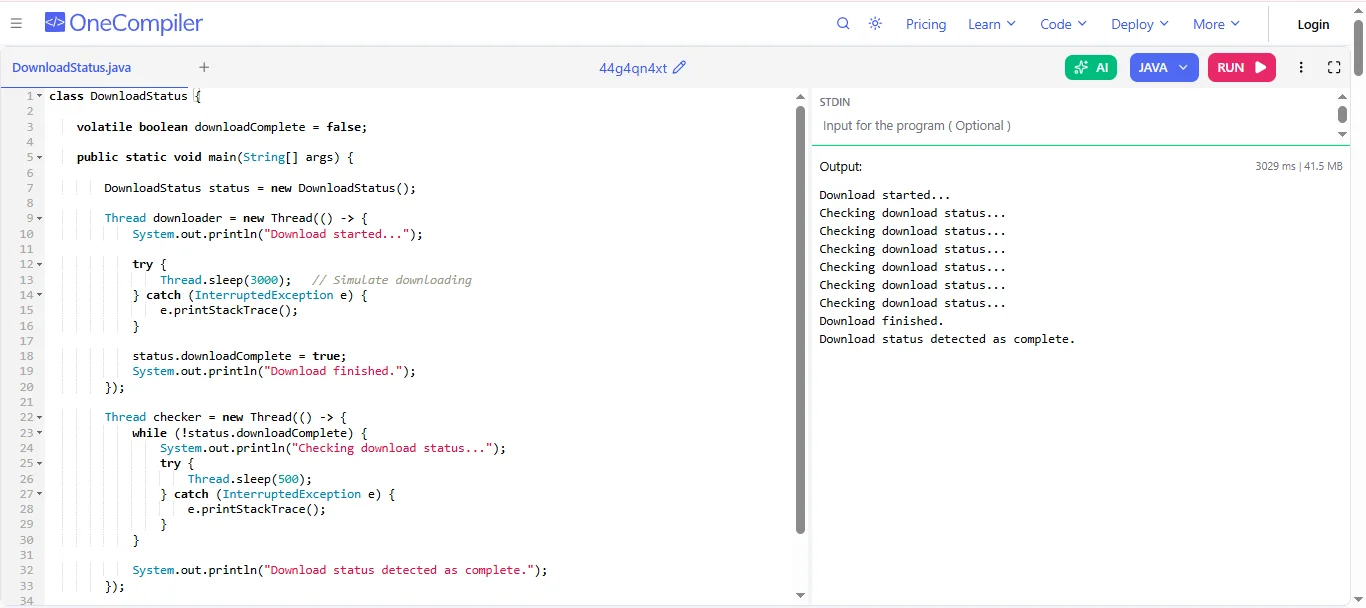This screenshot has height=608, width=1366.
Task: Open the AI assistant button
Action: [1091, 67]
